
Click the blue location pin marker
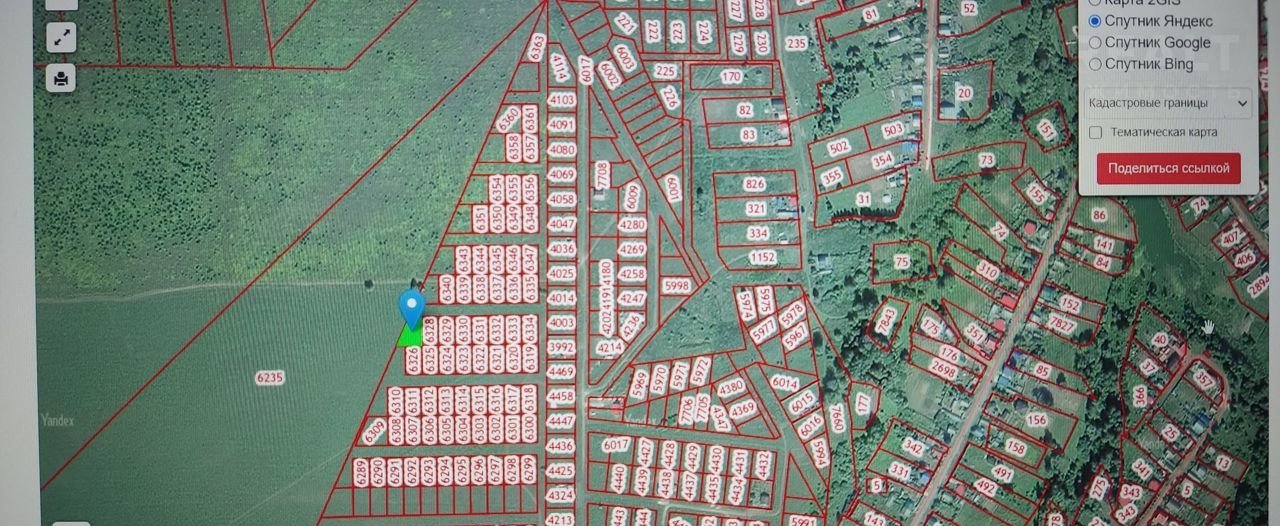click(411, 307)
